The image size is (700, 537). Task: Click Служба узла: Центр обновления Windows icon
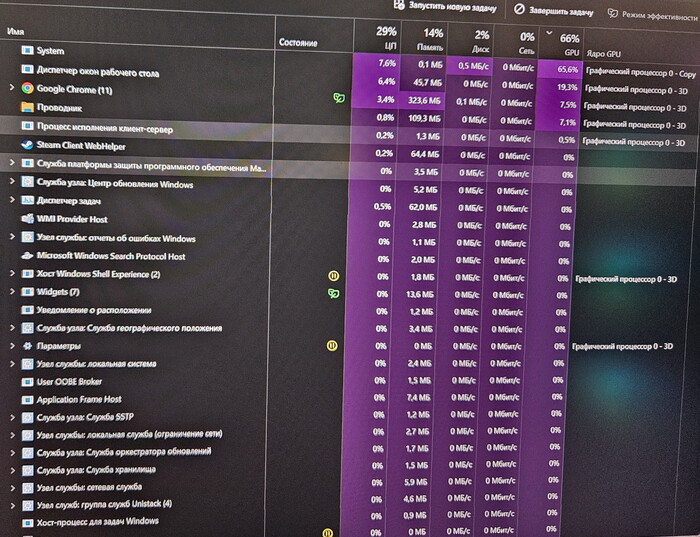(x=27, y=182)
